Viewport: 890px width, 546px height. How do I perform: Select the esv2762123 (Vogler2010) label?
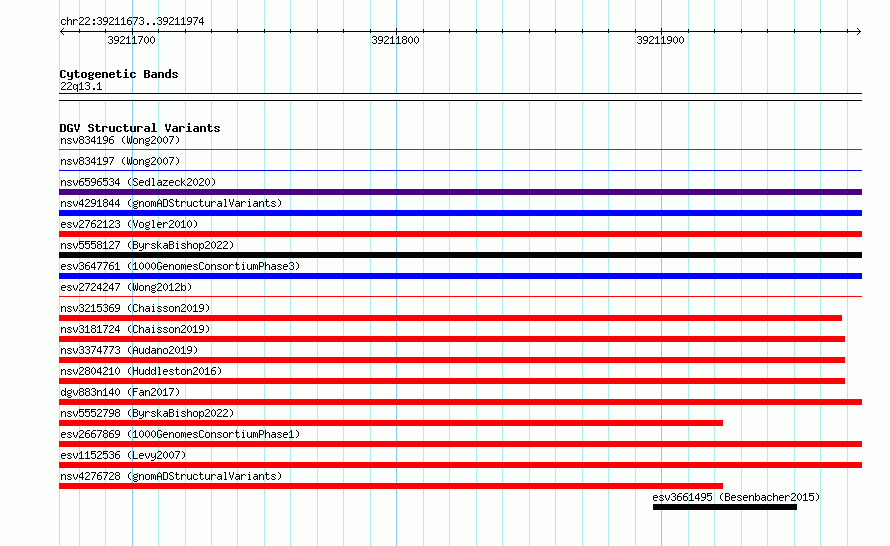[x=129, y=224]
